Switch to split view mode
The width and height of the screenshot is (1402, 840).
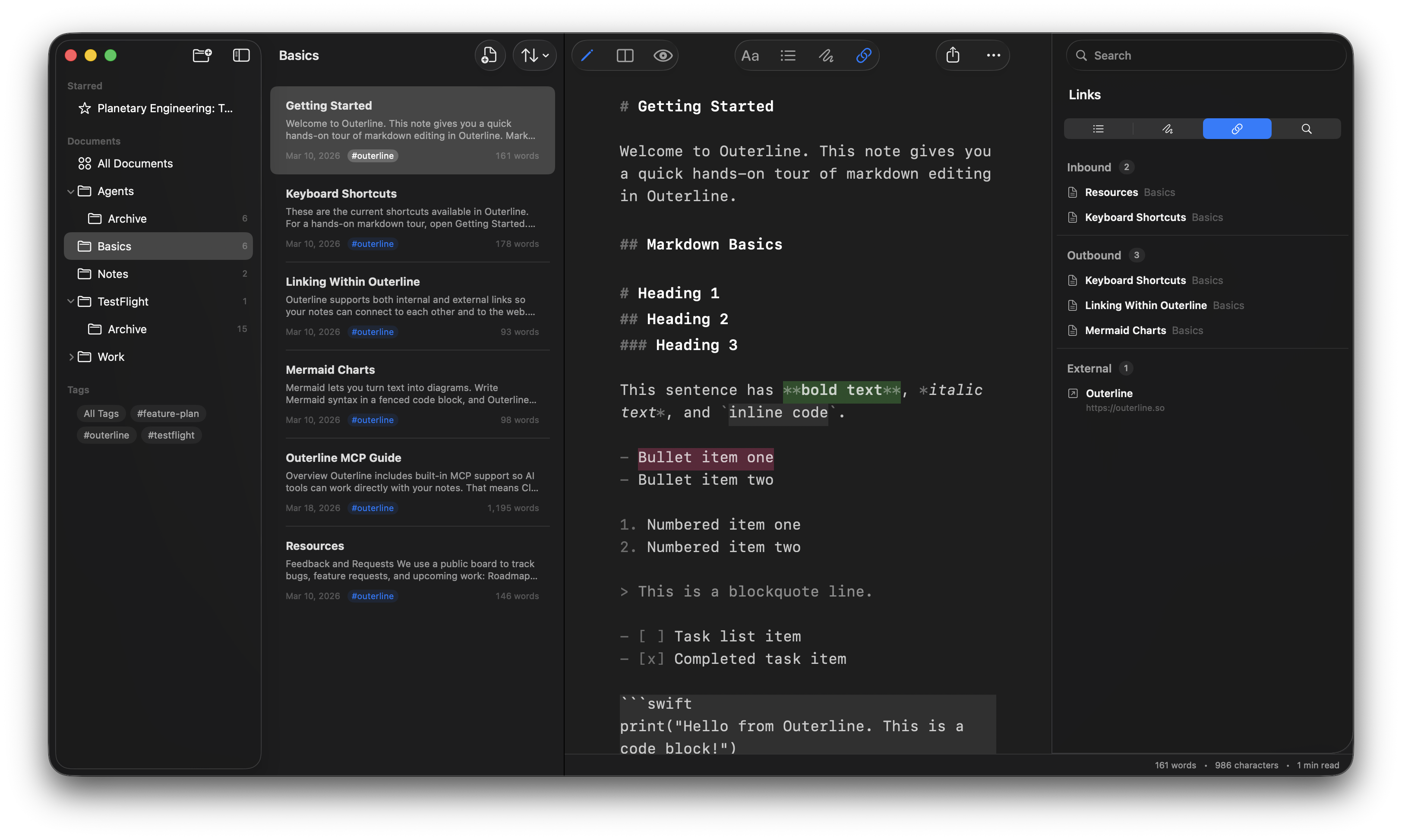624,55
